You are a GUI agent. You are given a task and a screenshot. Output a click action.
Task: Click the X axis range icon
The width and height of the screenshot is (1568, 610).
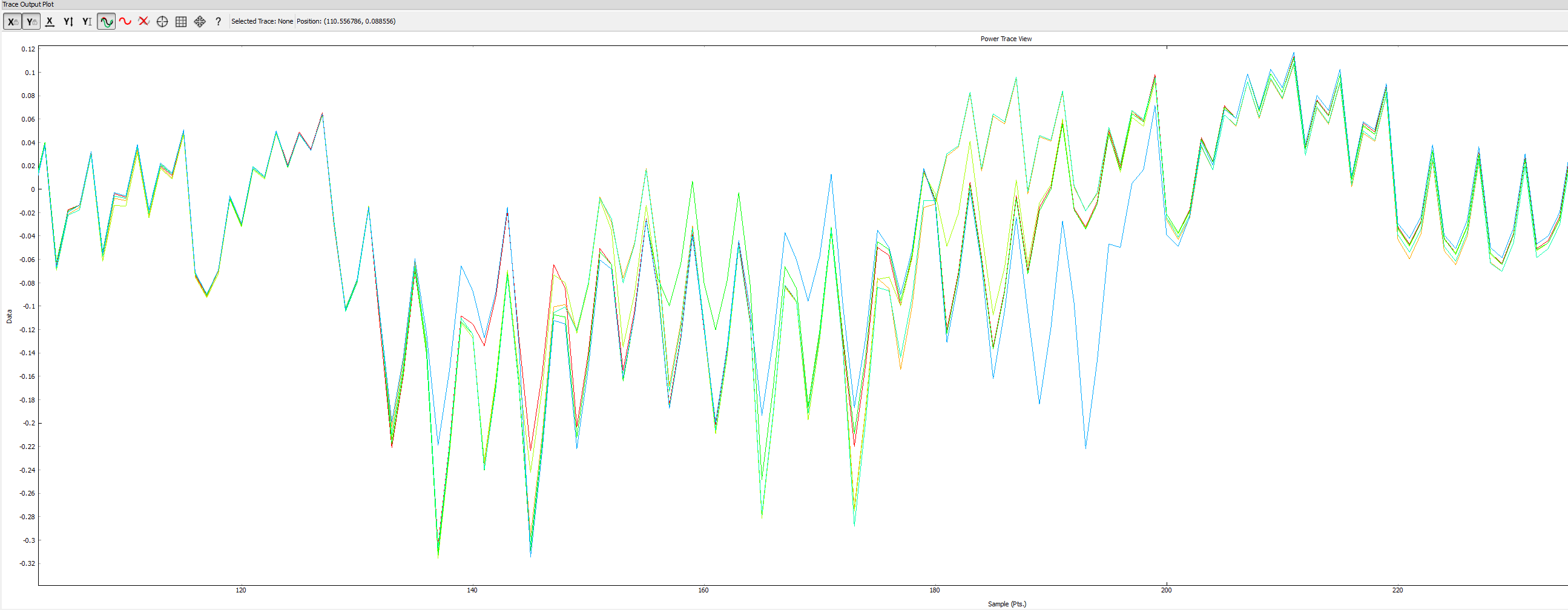[x=50, y=22]
